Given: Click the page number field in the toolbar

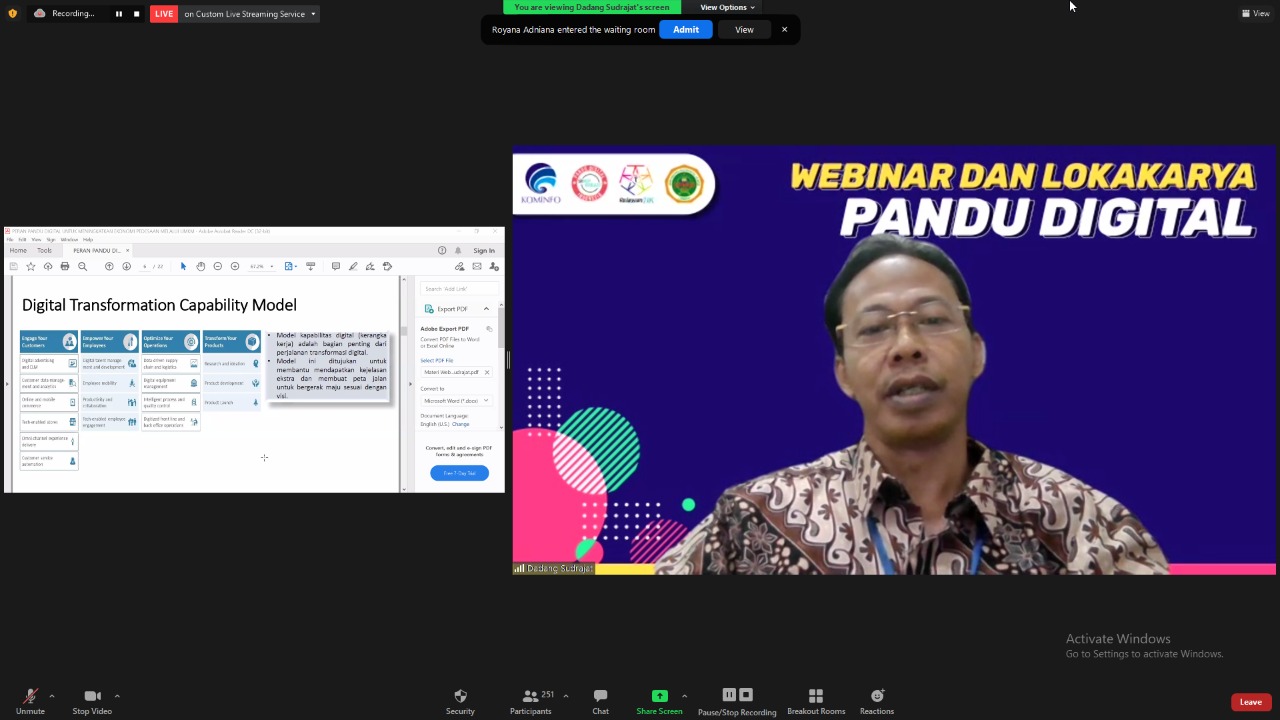Looking at the screenshot, I should [143, 266].
